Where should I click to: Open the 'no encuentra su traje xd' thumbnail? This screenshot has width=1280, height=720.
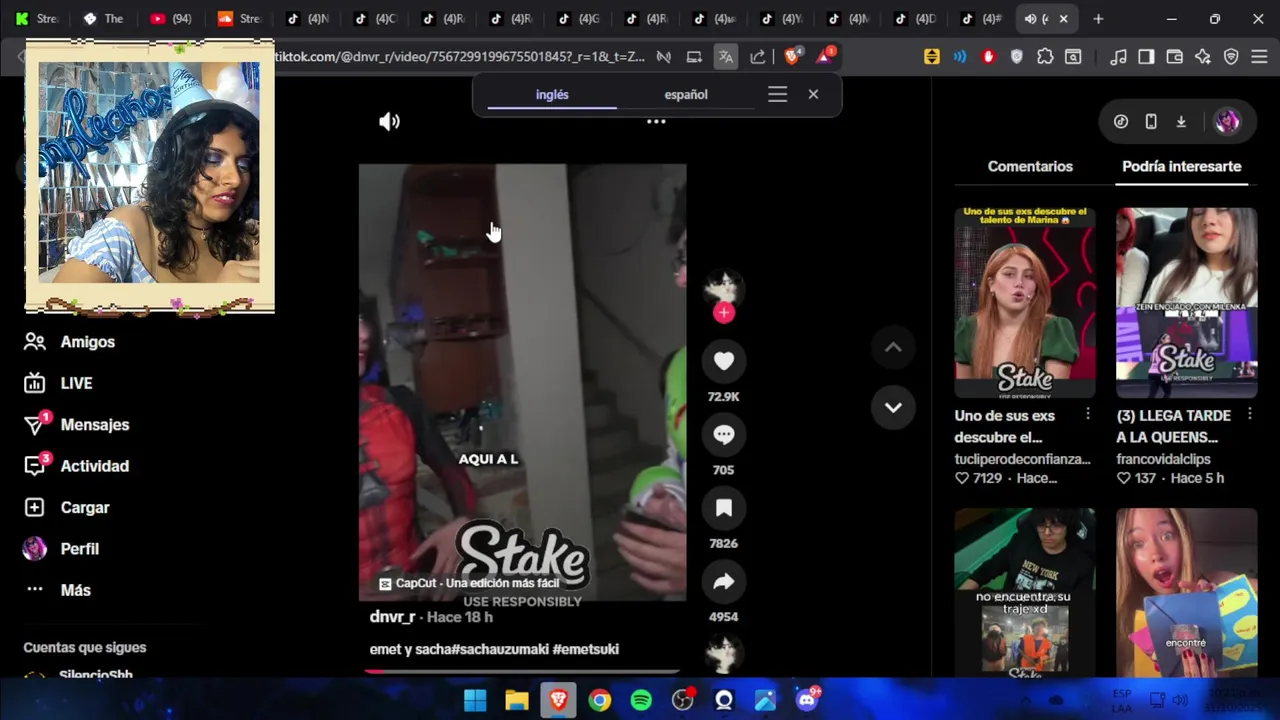(1024, 592)
